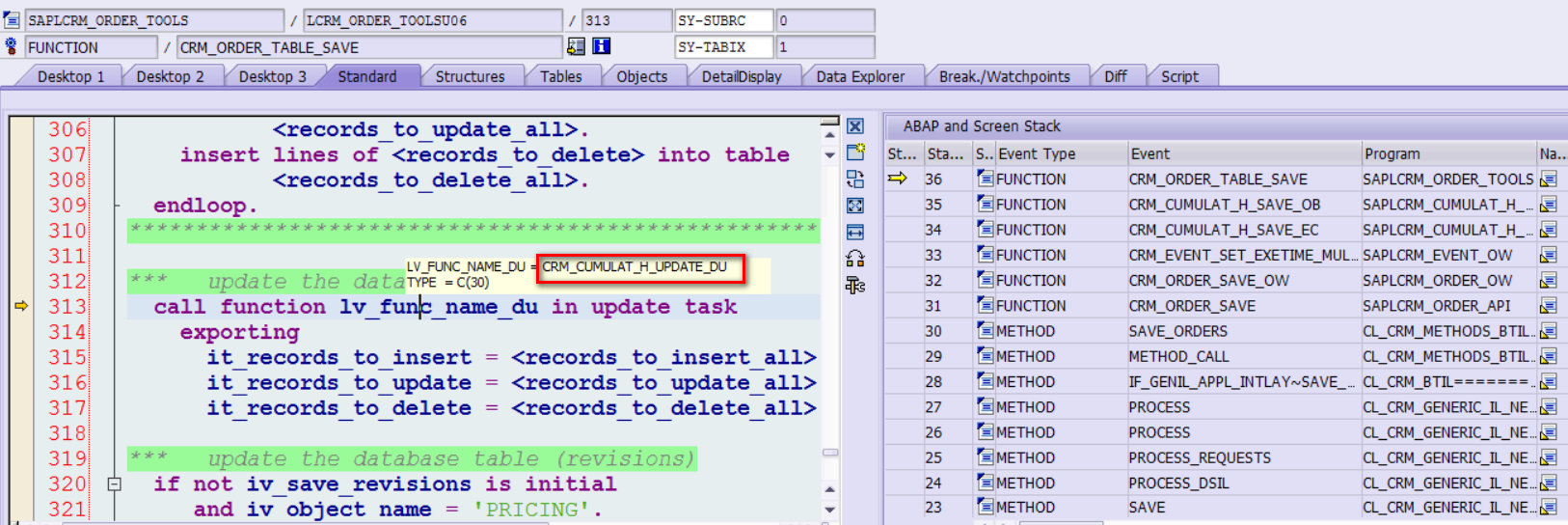
Task: Open the Objects tab
Action: [x=641, y=76]
